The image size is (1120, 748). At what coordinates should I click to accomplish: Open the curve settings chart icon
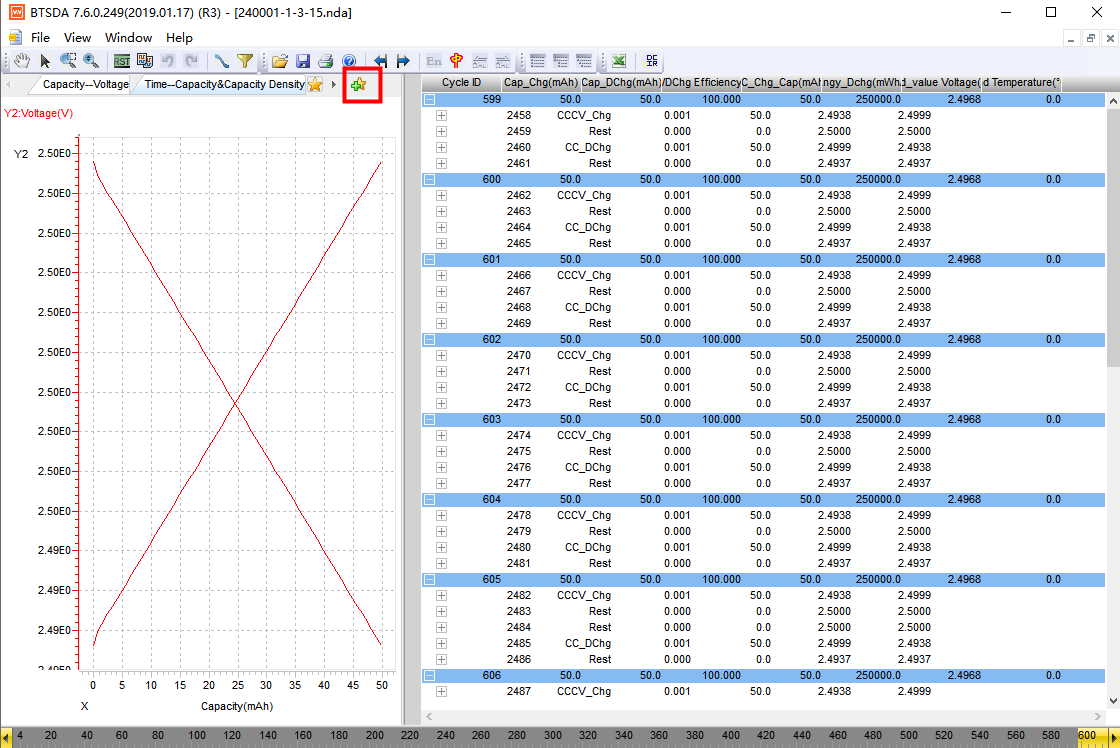145,61
